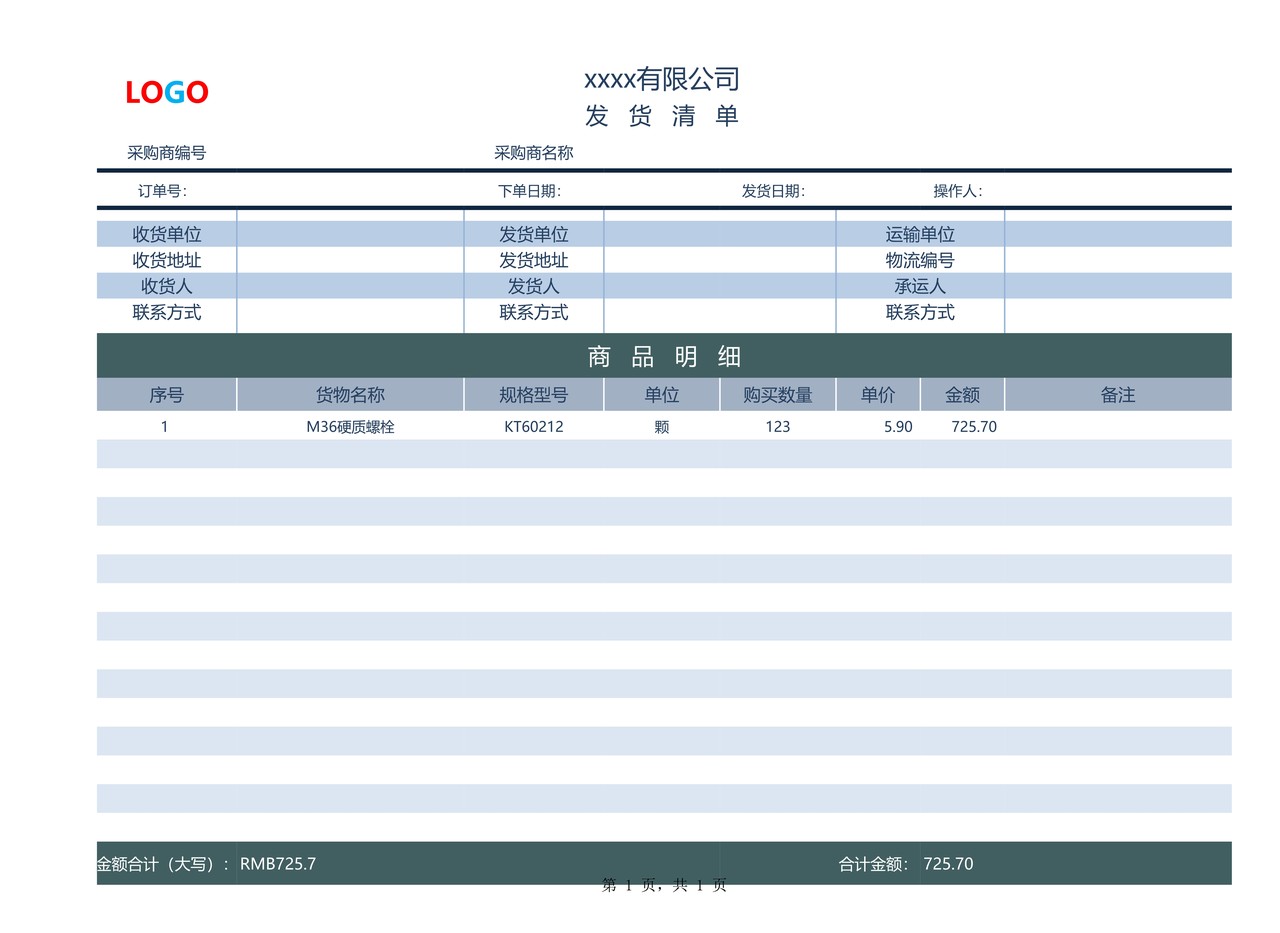Click the 发货单位 value cell
This screenshot has width=1280, height=933.
pyautogui.click(x=719, y=232)
